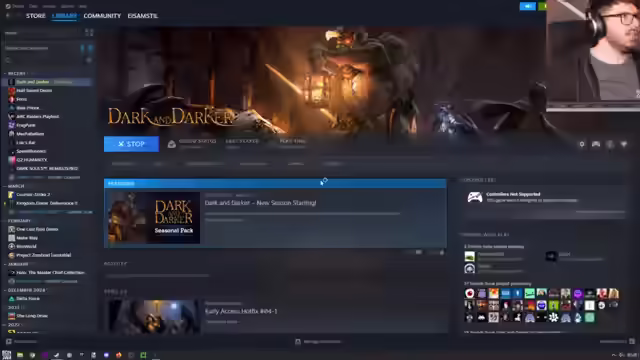
Task: Select DARK SOULS REMASTERED in library
Action: click(x=48, y=169)
